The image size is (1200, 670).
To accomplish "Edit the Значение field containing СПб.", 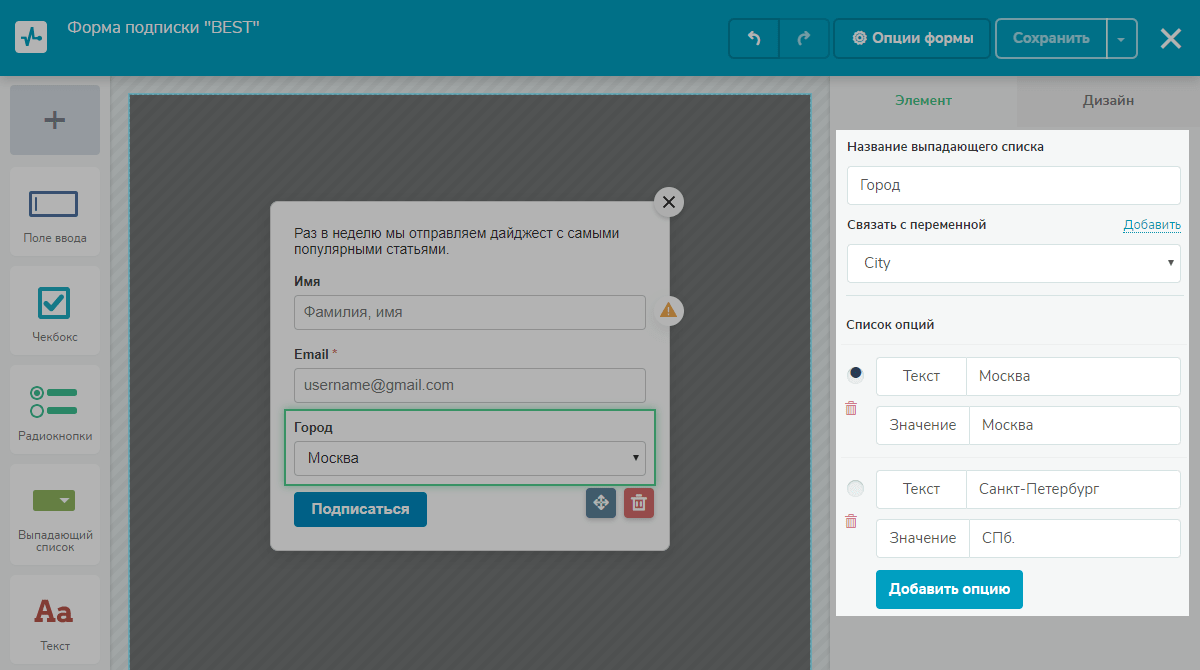I will 1075,538.
